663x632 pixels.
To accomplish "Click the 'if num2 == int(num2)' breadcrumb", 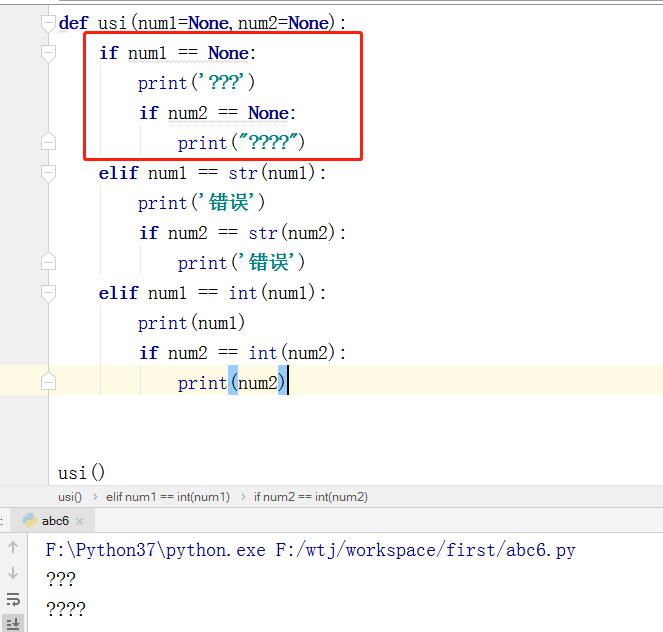I will click(x=311, y=497).
